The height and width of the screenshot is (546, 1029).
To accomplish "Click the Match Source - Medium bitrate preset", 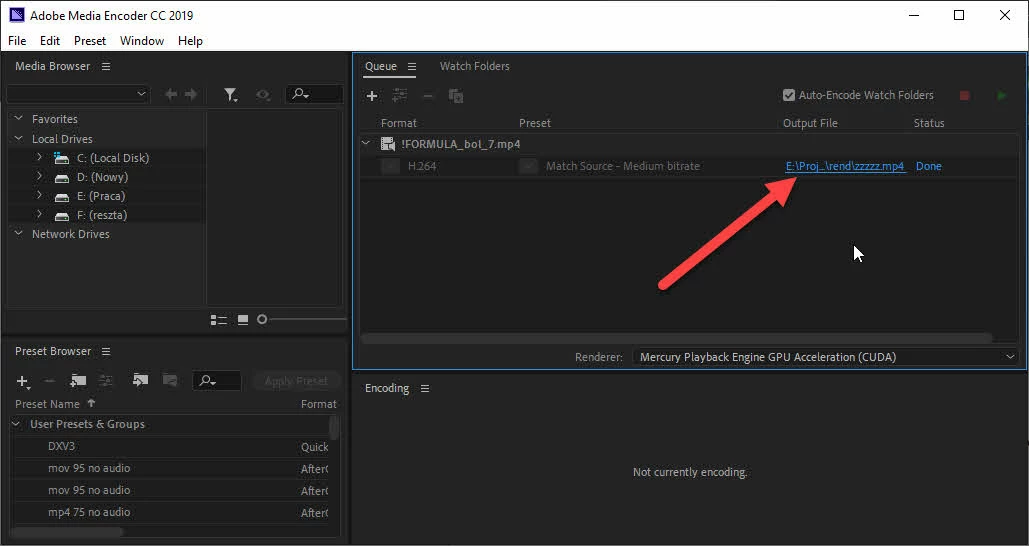I will [623, 166].
